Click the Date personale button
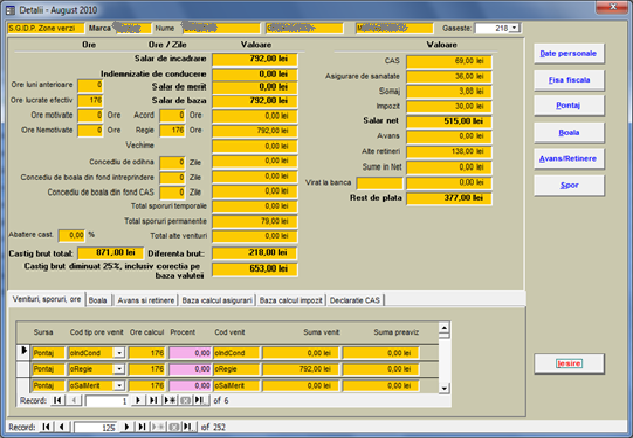 [568, 52]
